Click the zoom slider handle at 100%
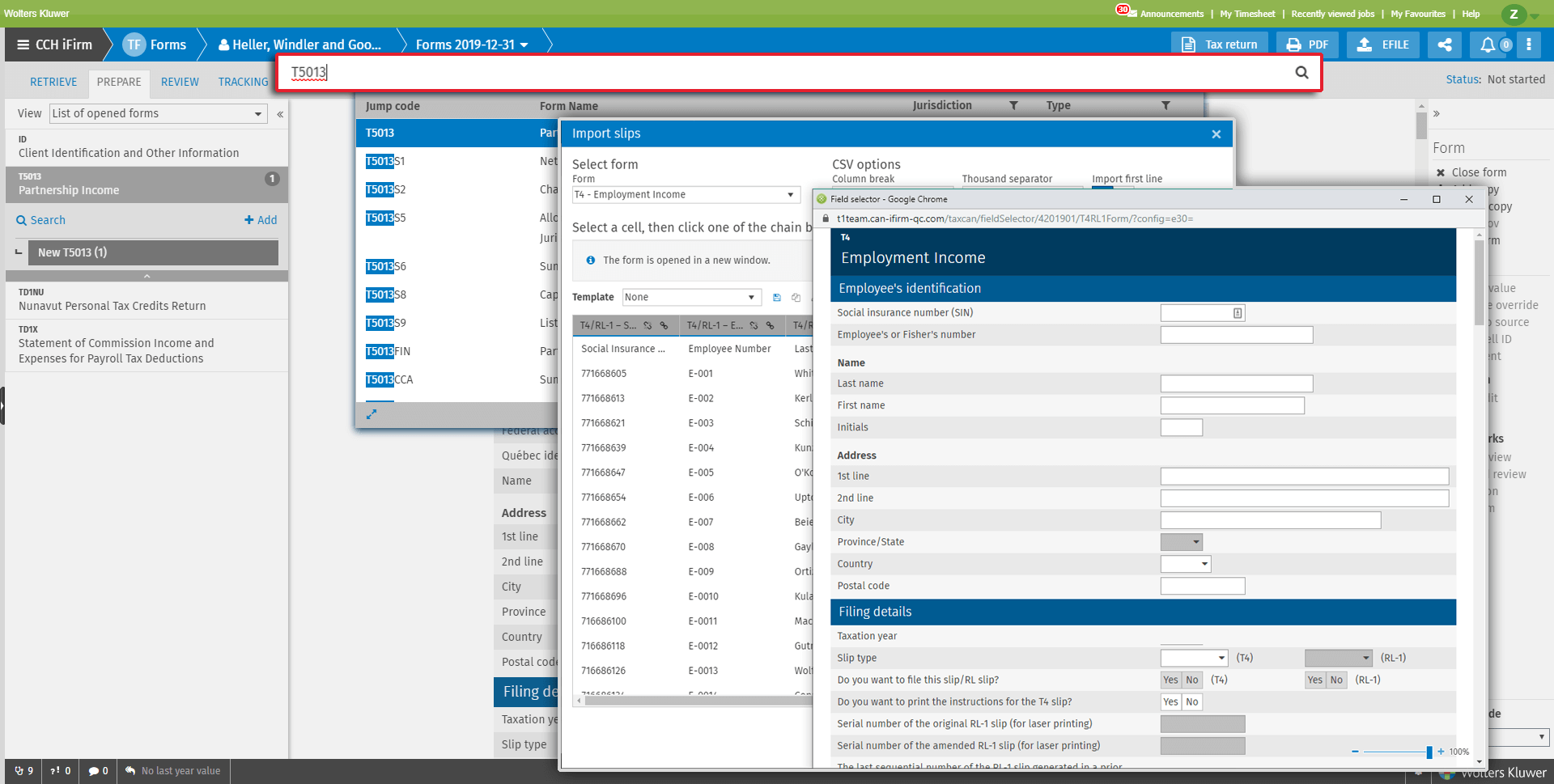The height and width of the screenshot is (784, 1554). (1429, 752)
